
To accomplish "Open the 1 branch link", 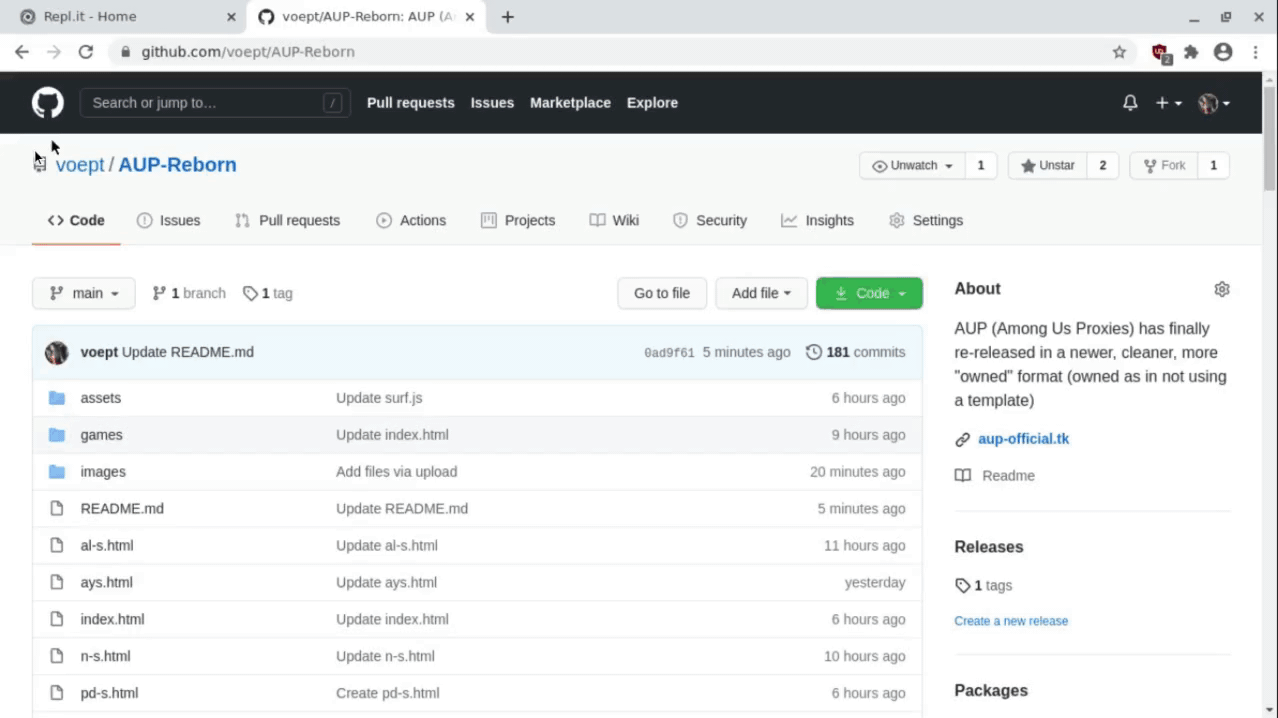I will pos(189,293).
